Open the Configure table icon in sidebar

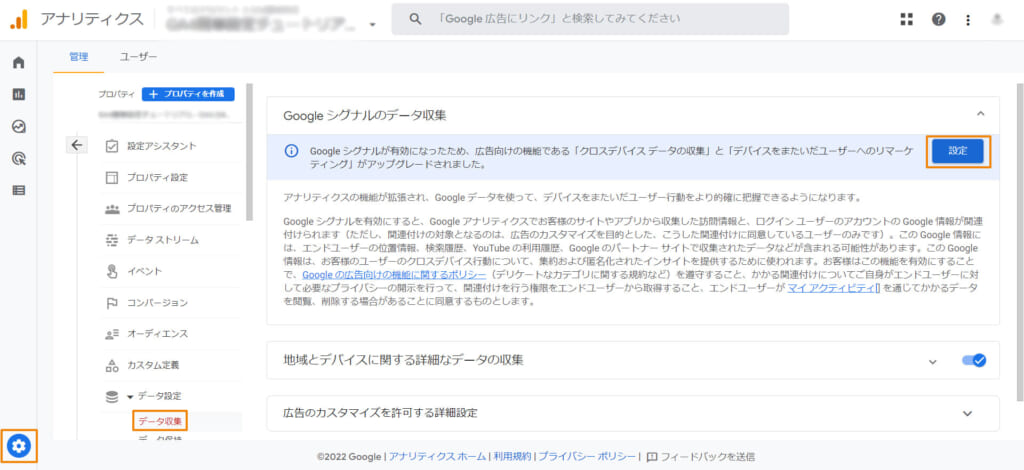pyautogui.click(x=18, y=191)
